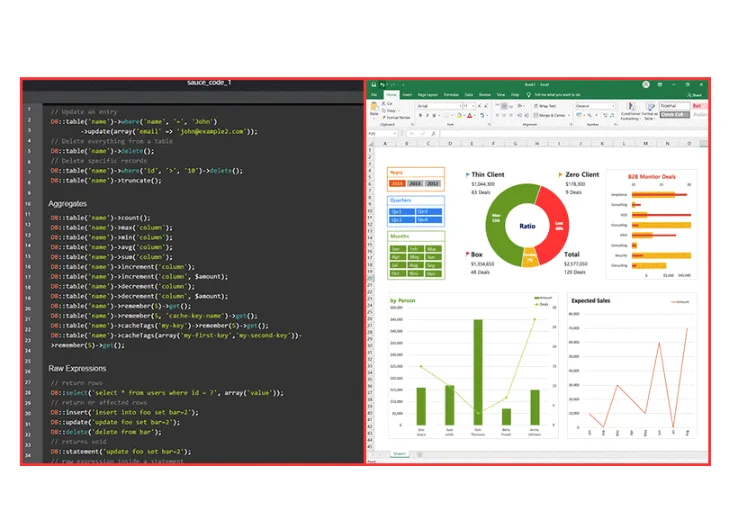
Task: Click the font color icon
Action: click(472, 115)
